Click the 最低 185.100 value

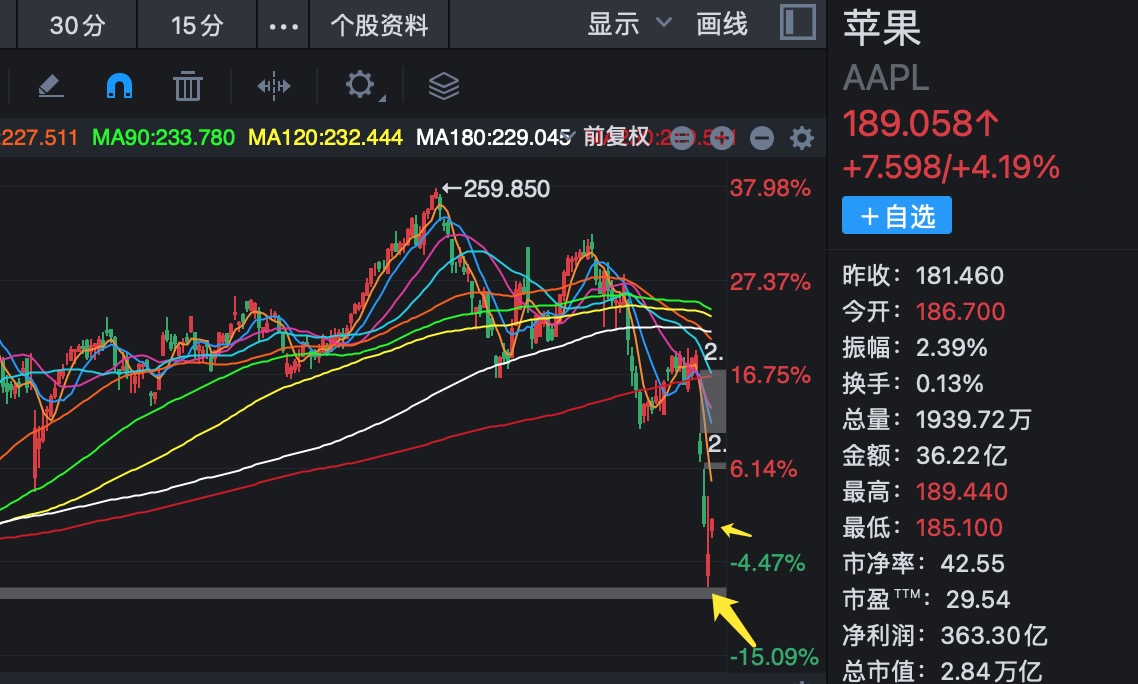click(959, 528)
